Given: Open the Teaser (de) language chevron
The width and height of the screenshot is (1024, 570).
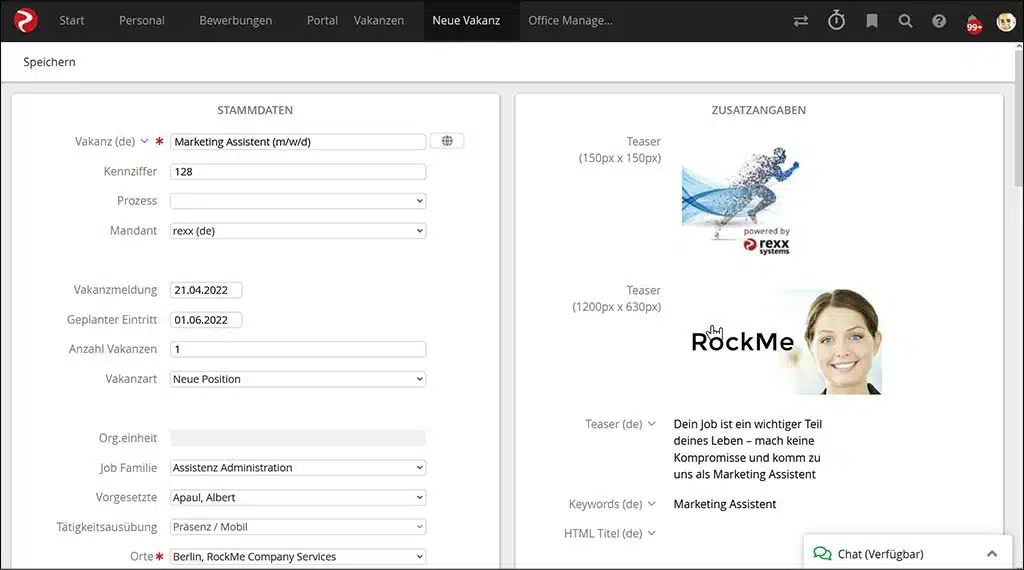Looking at the screenshot, I should click(x=651, y=424).
